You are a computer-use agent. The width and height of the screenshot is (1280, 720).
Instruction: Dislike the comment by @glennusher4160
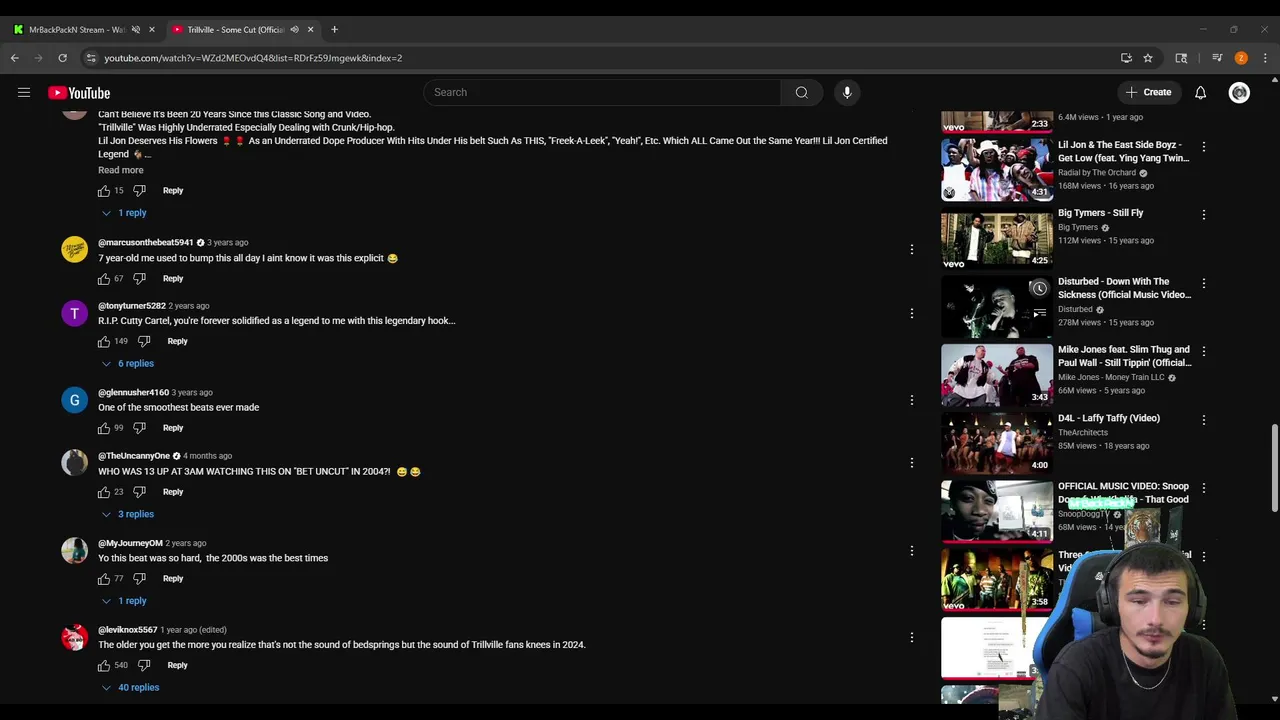(140, 428)
